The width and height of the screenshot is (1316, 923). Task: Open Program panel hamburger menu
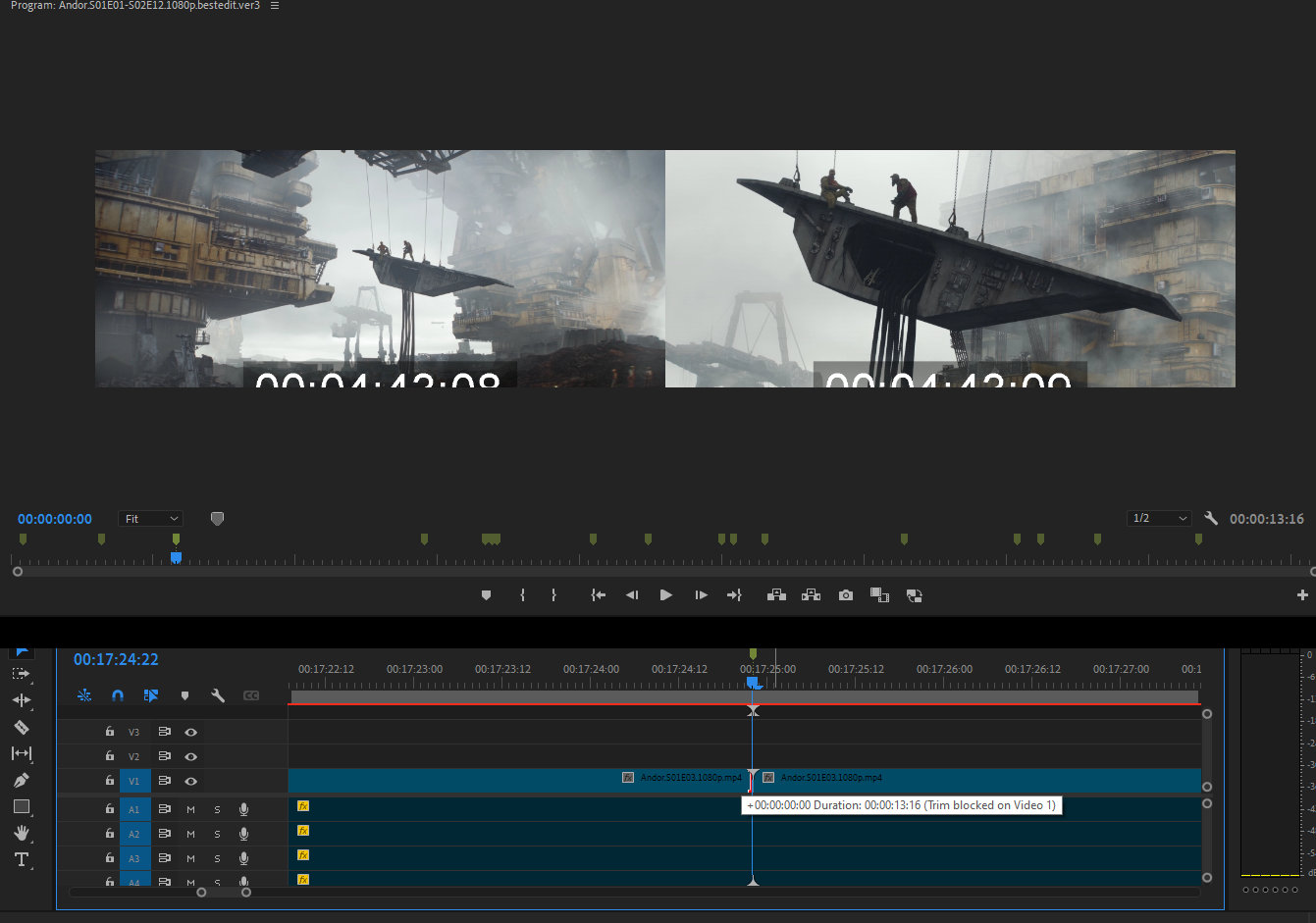point(275,6)
